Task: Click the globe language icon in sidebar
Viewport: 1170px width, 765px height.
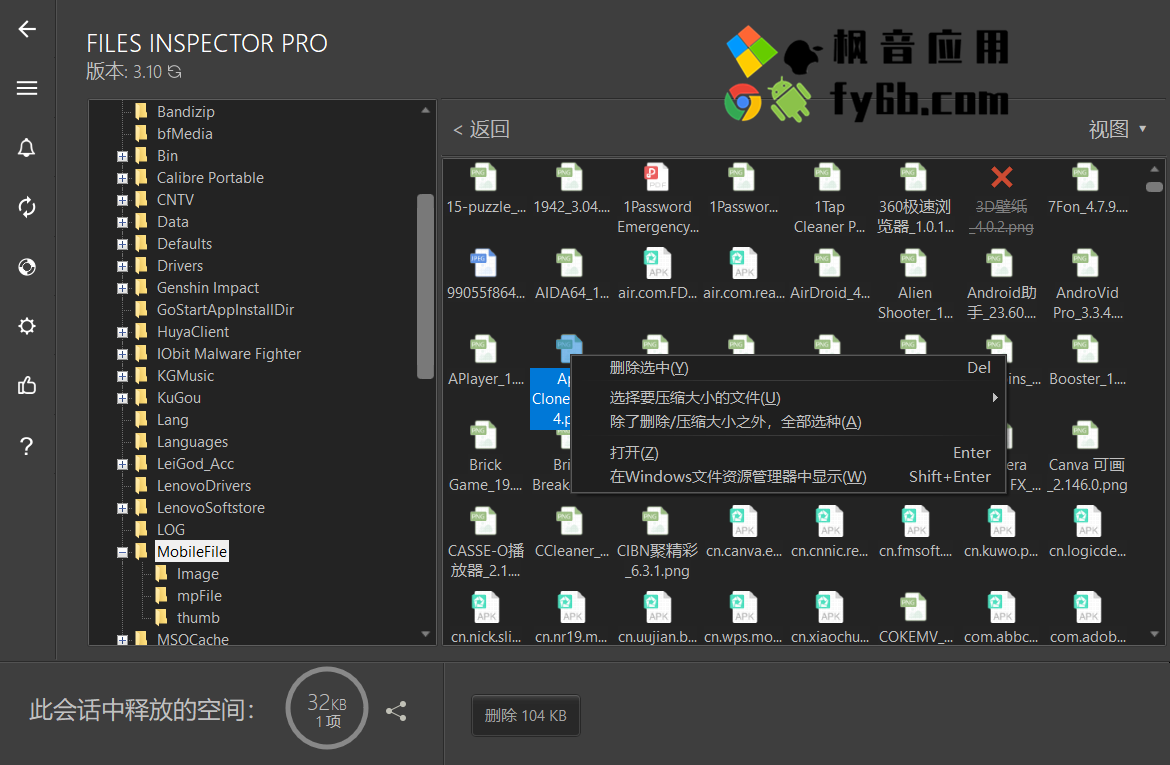Action: click(x=27, y=266)
